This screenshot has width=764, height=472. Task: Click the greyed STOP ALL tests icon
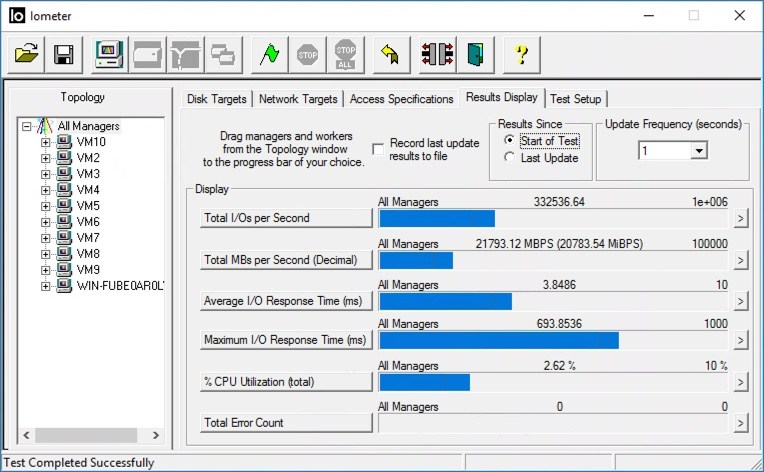click(345, 55)
